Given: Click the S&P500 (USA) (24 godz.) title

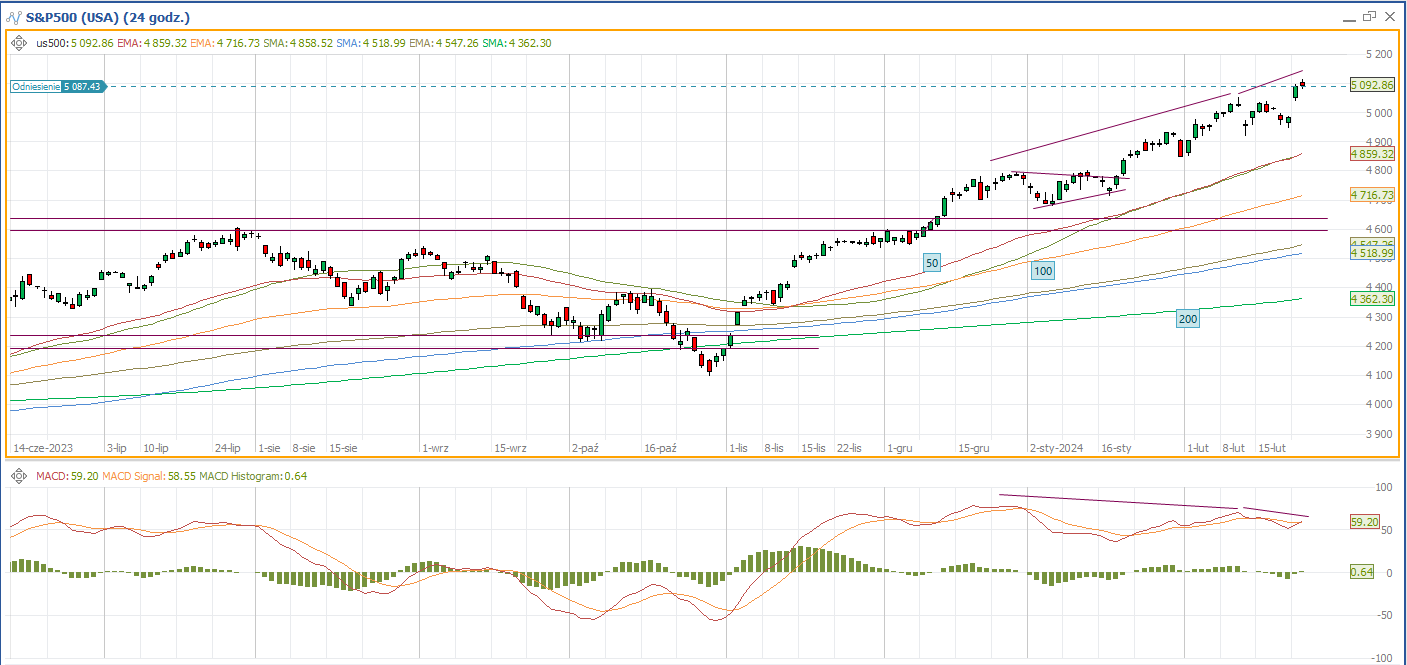Looking at the screenshot, I should [x=106, y=17].
